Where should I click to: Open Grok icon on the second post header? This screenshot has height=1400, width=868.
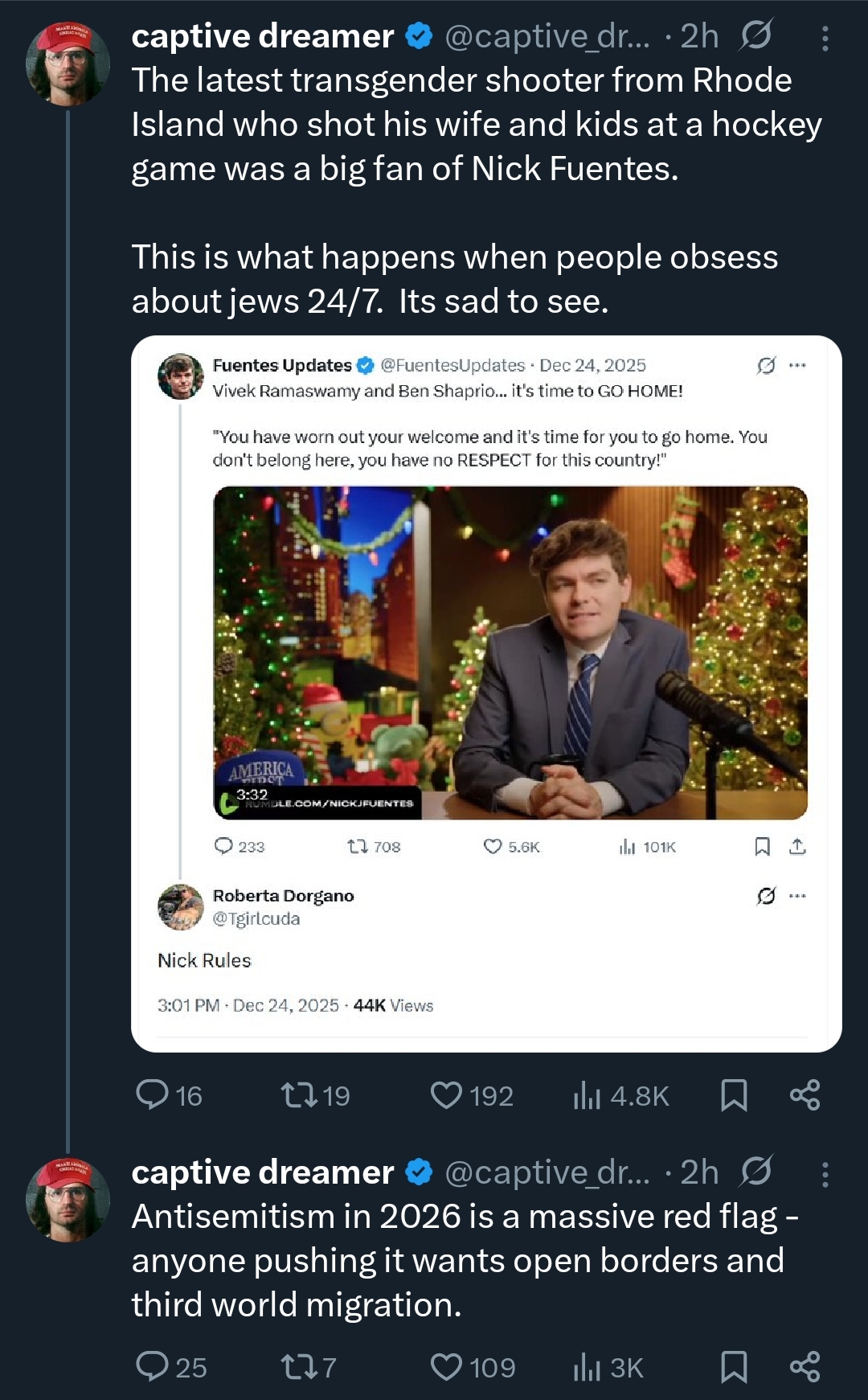[x=755, y=1172]
